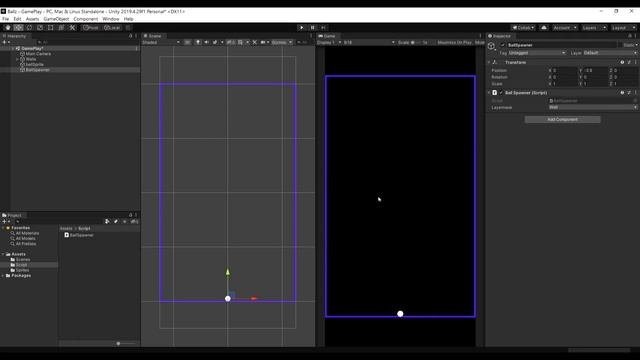The height and width of the screenshot is (360, 640).
Task: Open the Layer dropdown showing Default
Action: [610, 53]
